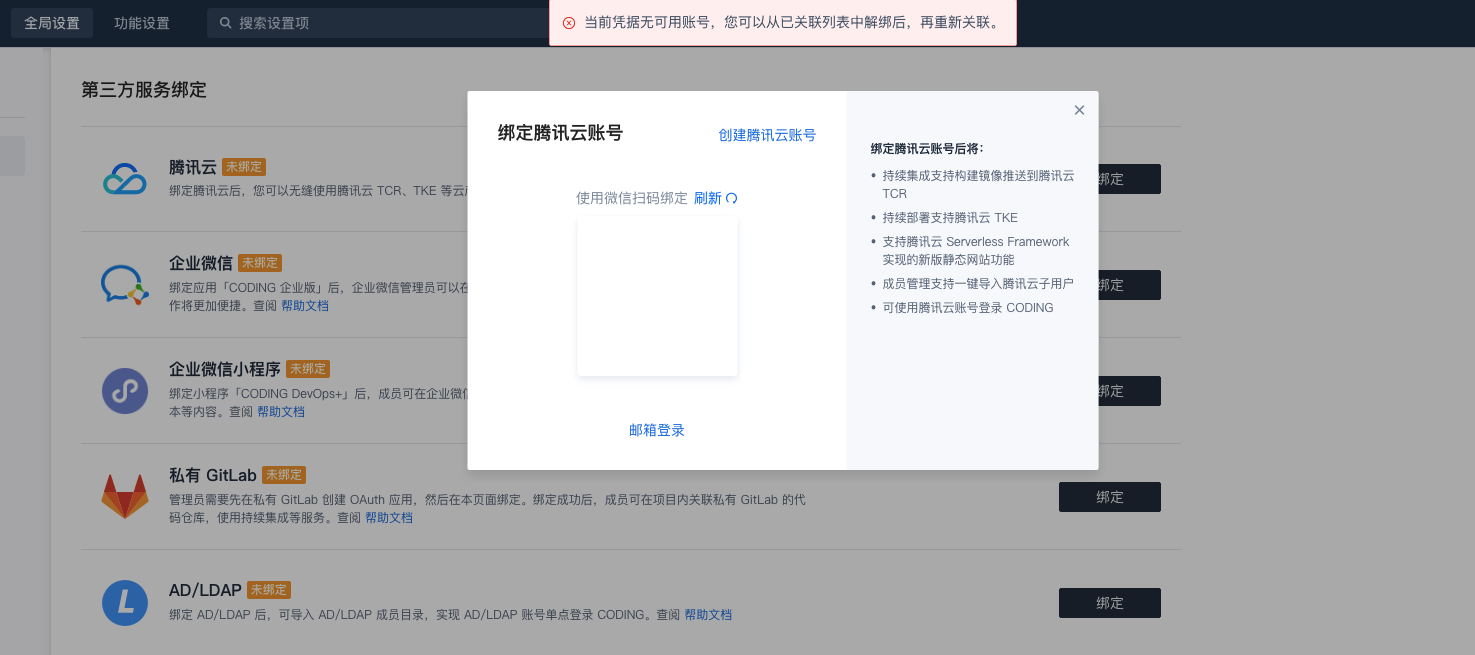
Task: Click the 使用微信扫码绑定 label
Action: pyautogui.click(x=632, y=198)
